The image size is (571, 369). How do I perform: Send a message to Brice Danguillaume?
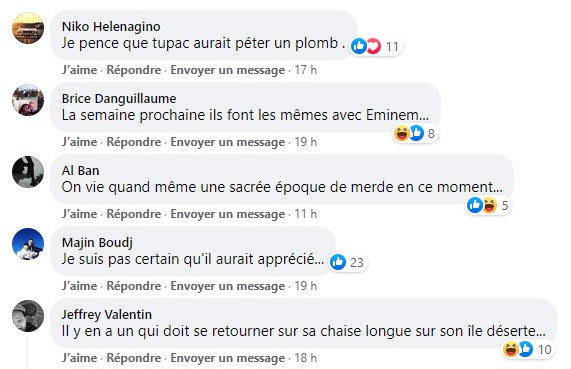coord(228,142)
